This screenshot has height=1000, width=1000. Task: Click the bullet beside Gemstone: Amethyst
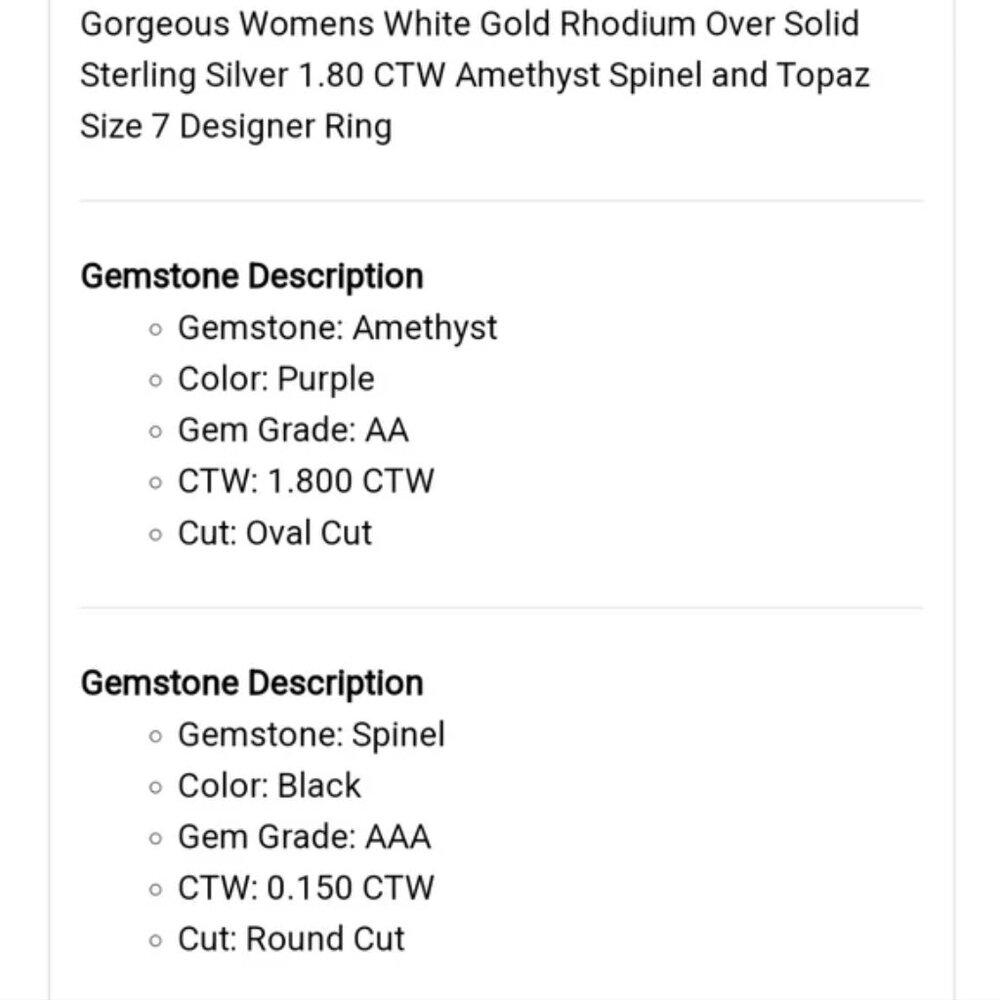[x=156, y=330]
